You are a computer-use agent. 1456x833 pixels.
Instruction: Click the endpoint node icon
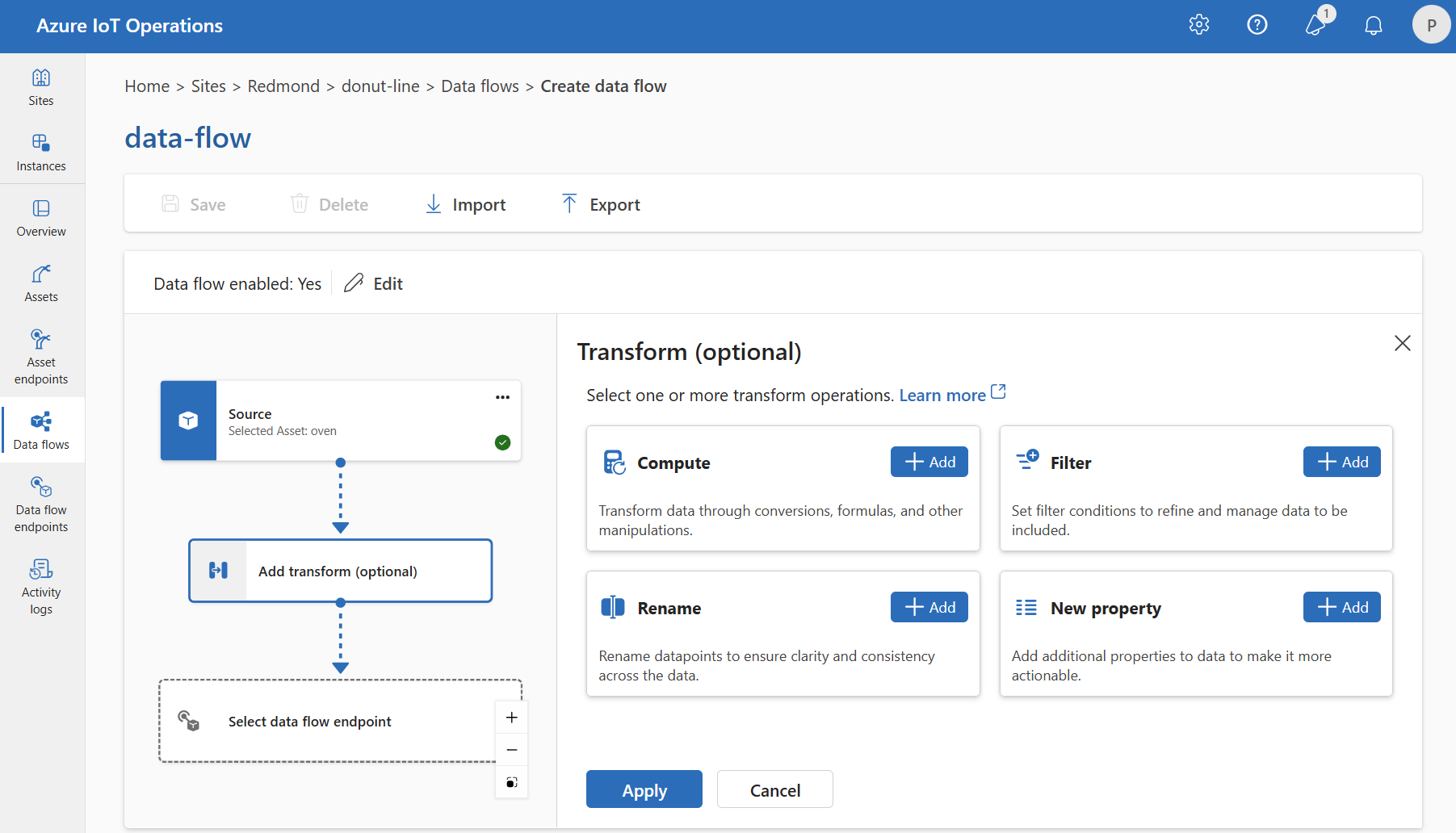tap(189, 721)
